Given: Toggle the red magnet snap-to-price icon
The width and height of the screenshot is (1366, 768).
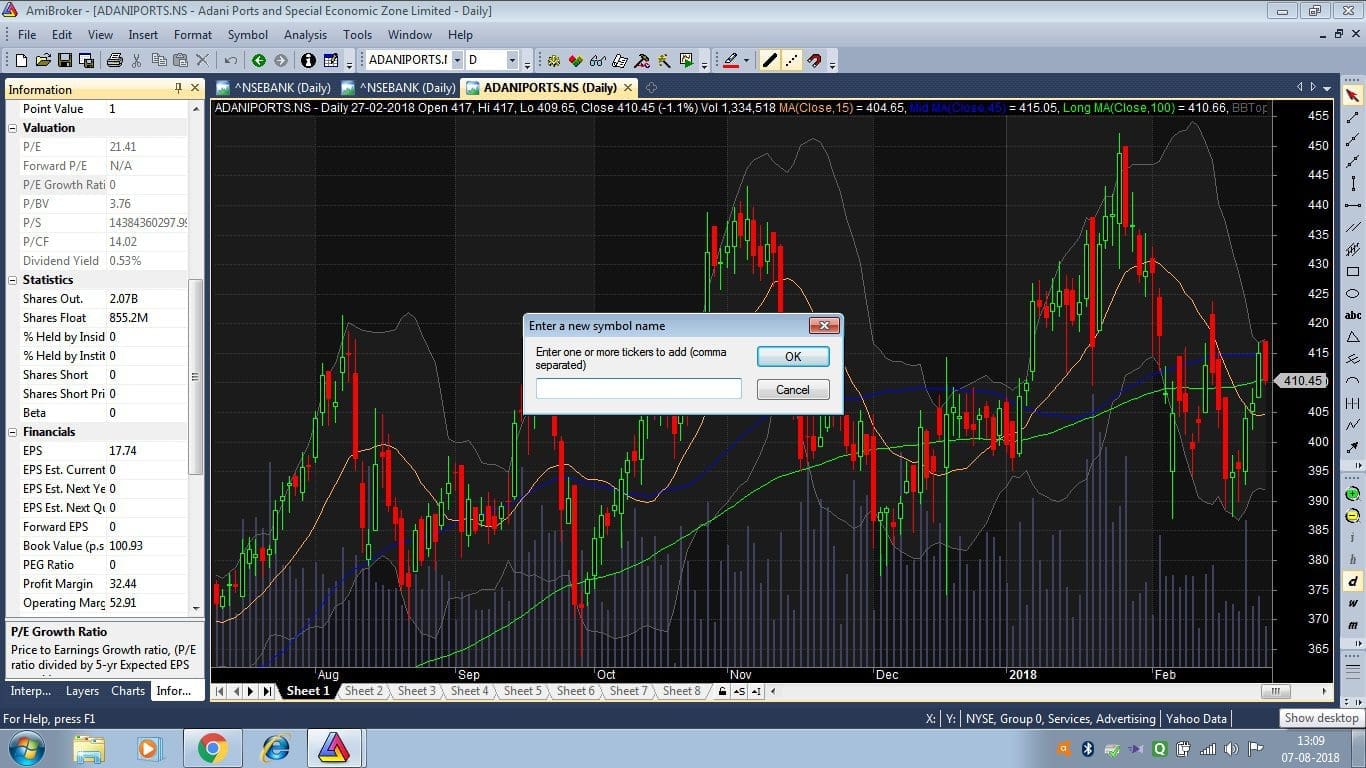Looking at the screenshot, I should (x=815, y=61).
